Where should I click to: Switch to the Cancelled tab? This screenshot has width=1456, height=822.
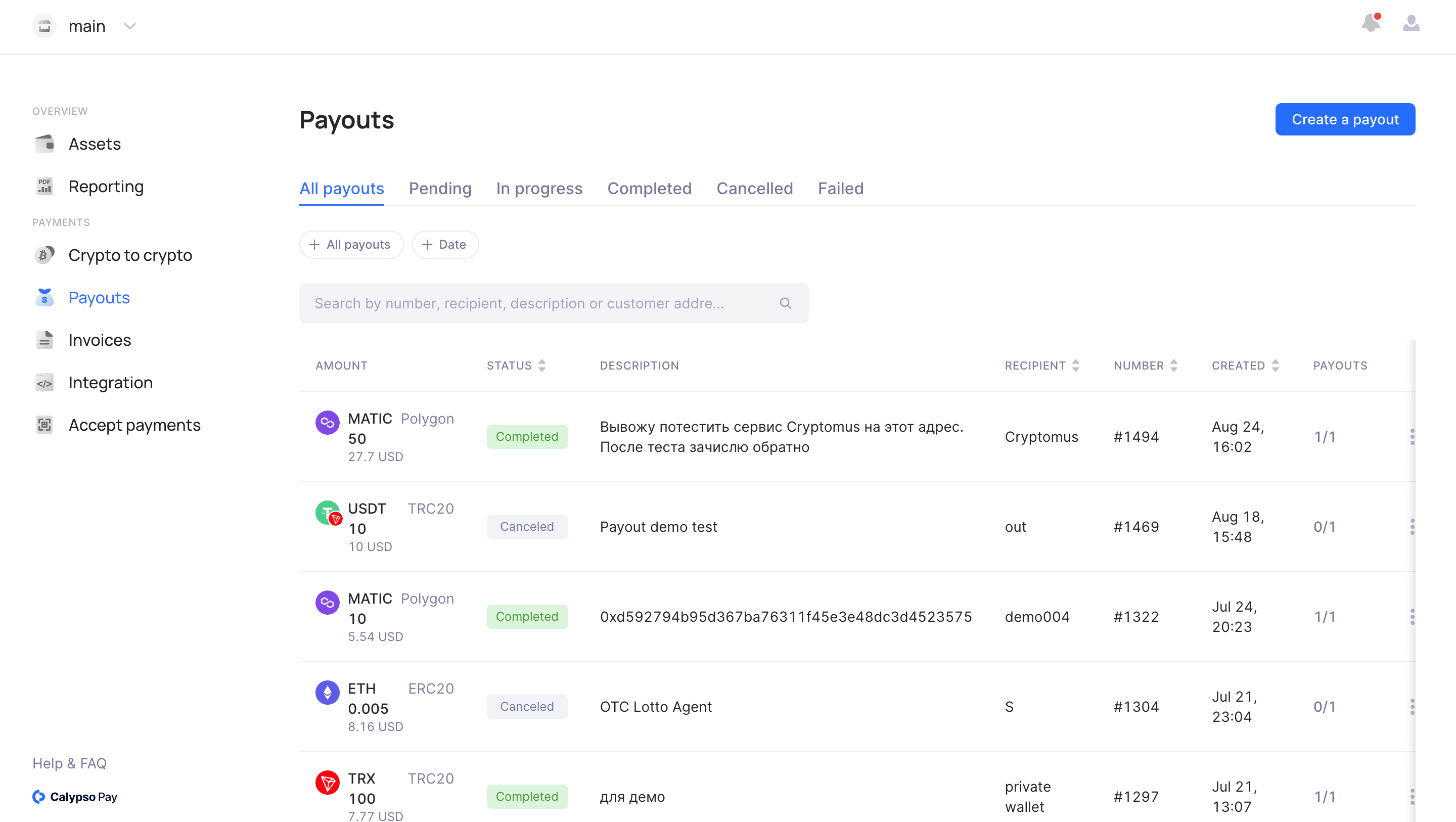tap(755, 188)
